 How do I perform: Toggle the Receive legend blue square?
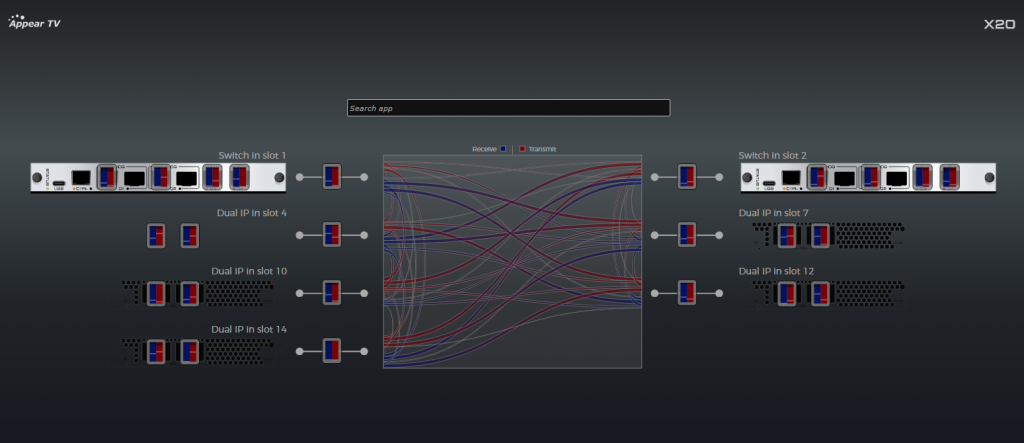(502, 149)
